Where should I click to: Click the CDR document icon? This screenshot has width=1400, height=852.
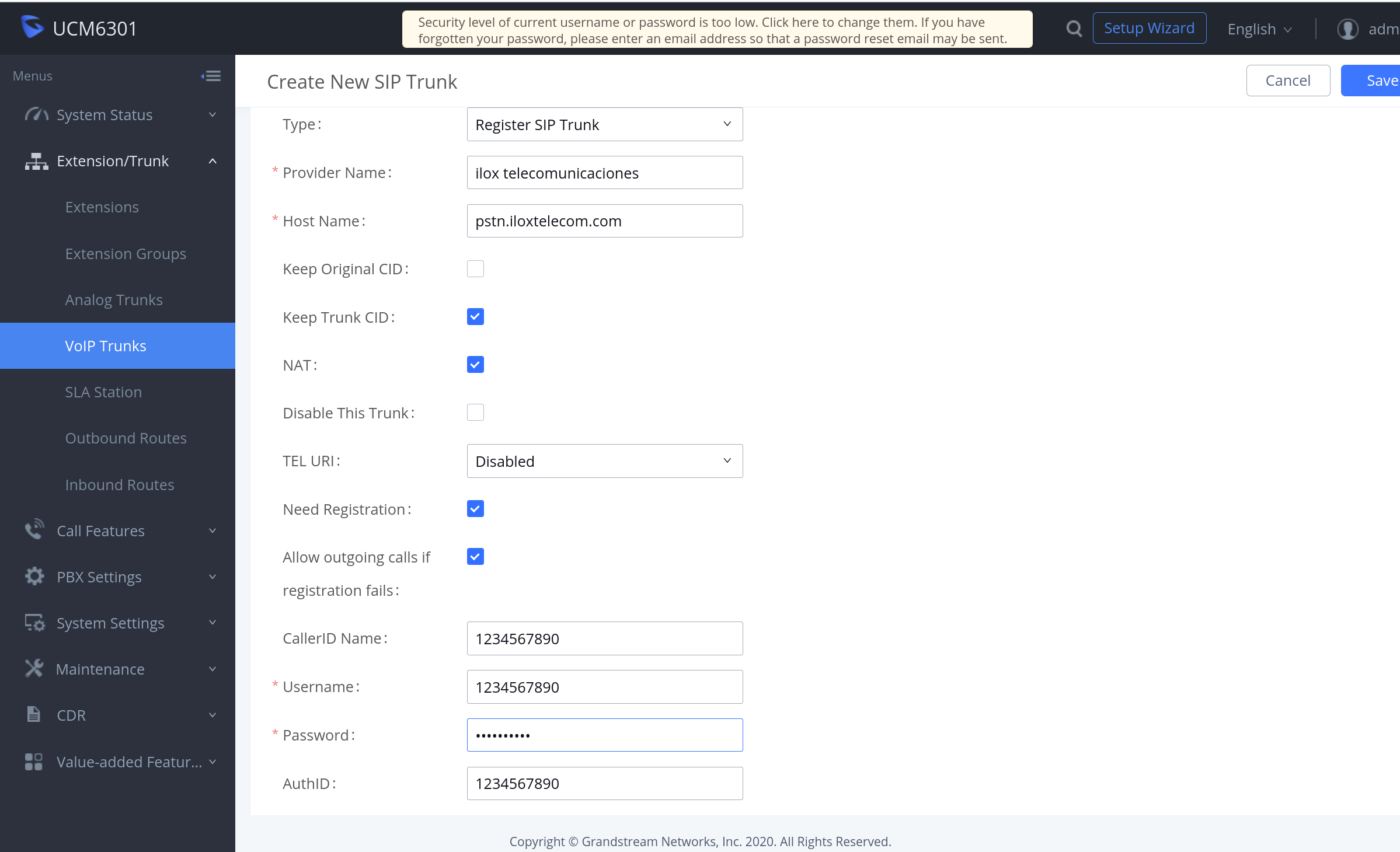(34, 714)
